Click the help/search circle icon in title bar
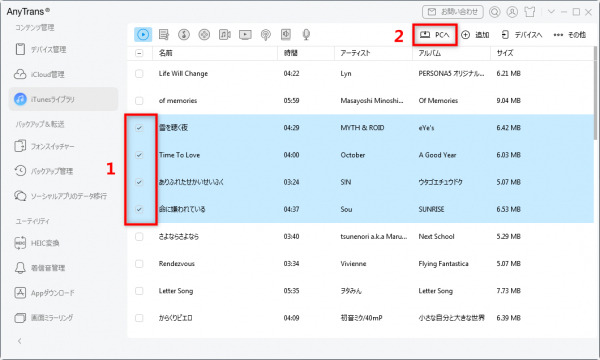600x360 pixels. click(x=494, y=12)
